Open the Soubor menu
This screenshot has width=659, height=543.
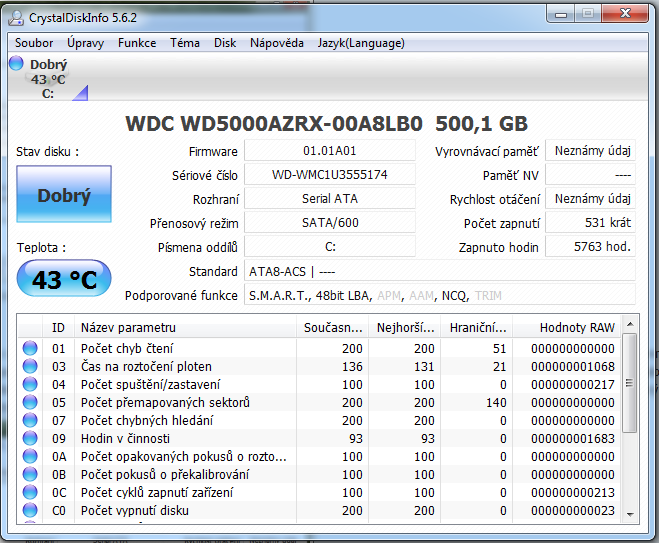34,43
